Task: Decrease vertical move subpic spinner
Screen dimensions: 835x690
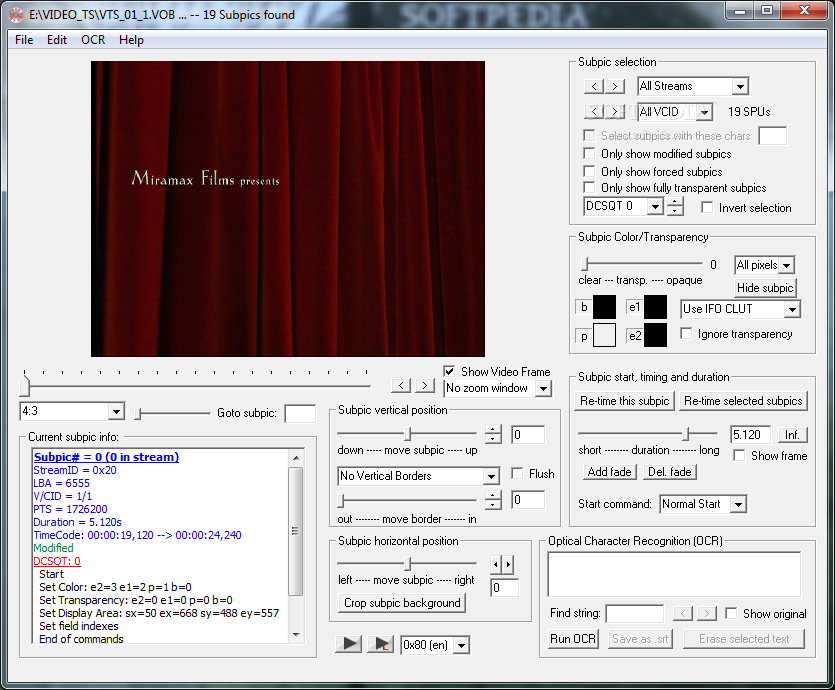Action: pos(493,439)
